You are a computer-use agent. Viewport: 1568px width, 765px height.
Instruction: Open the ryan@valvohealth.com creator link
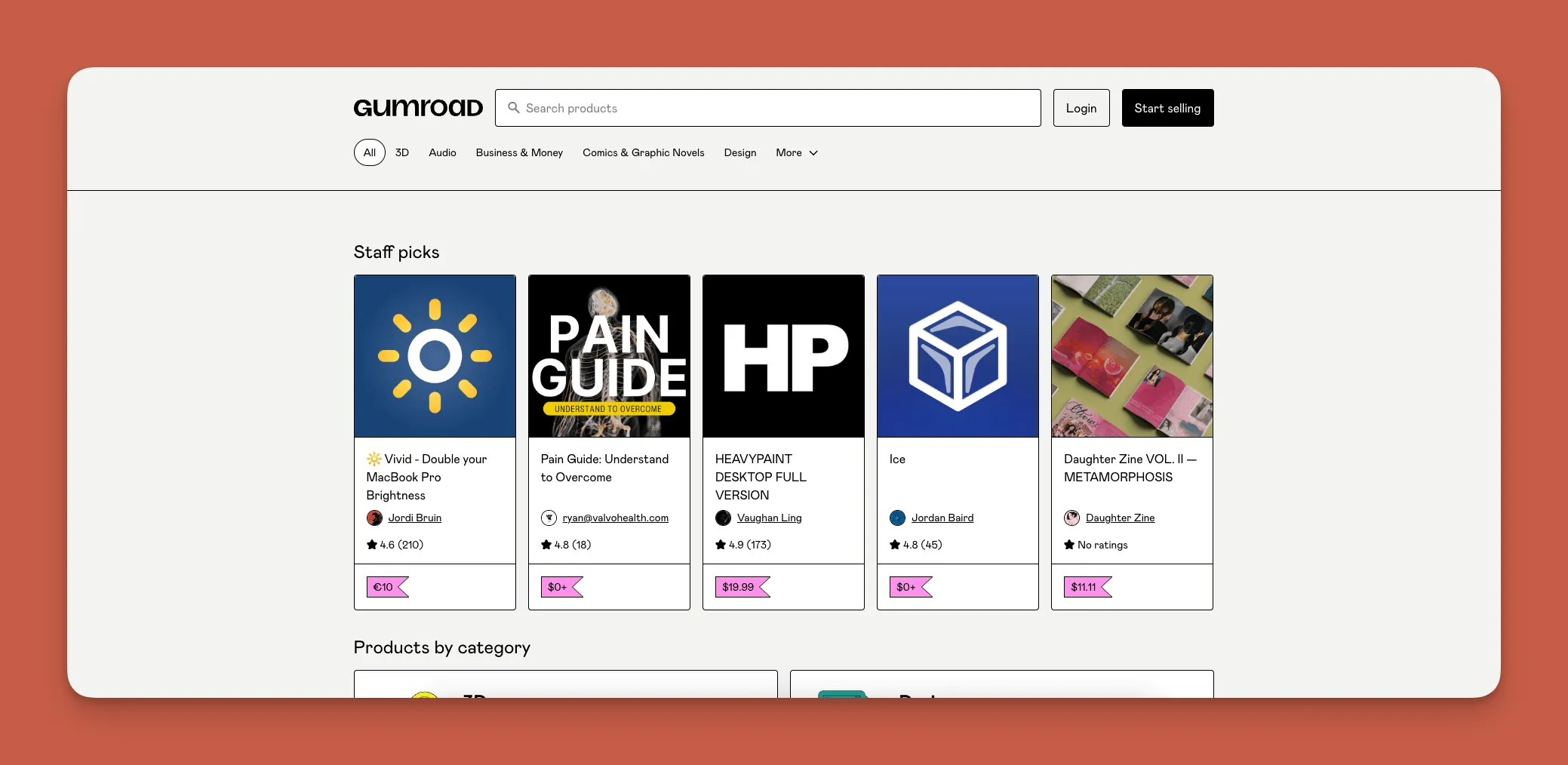[x=615, y=518]
